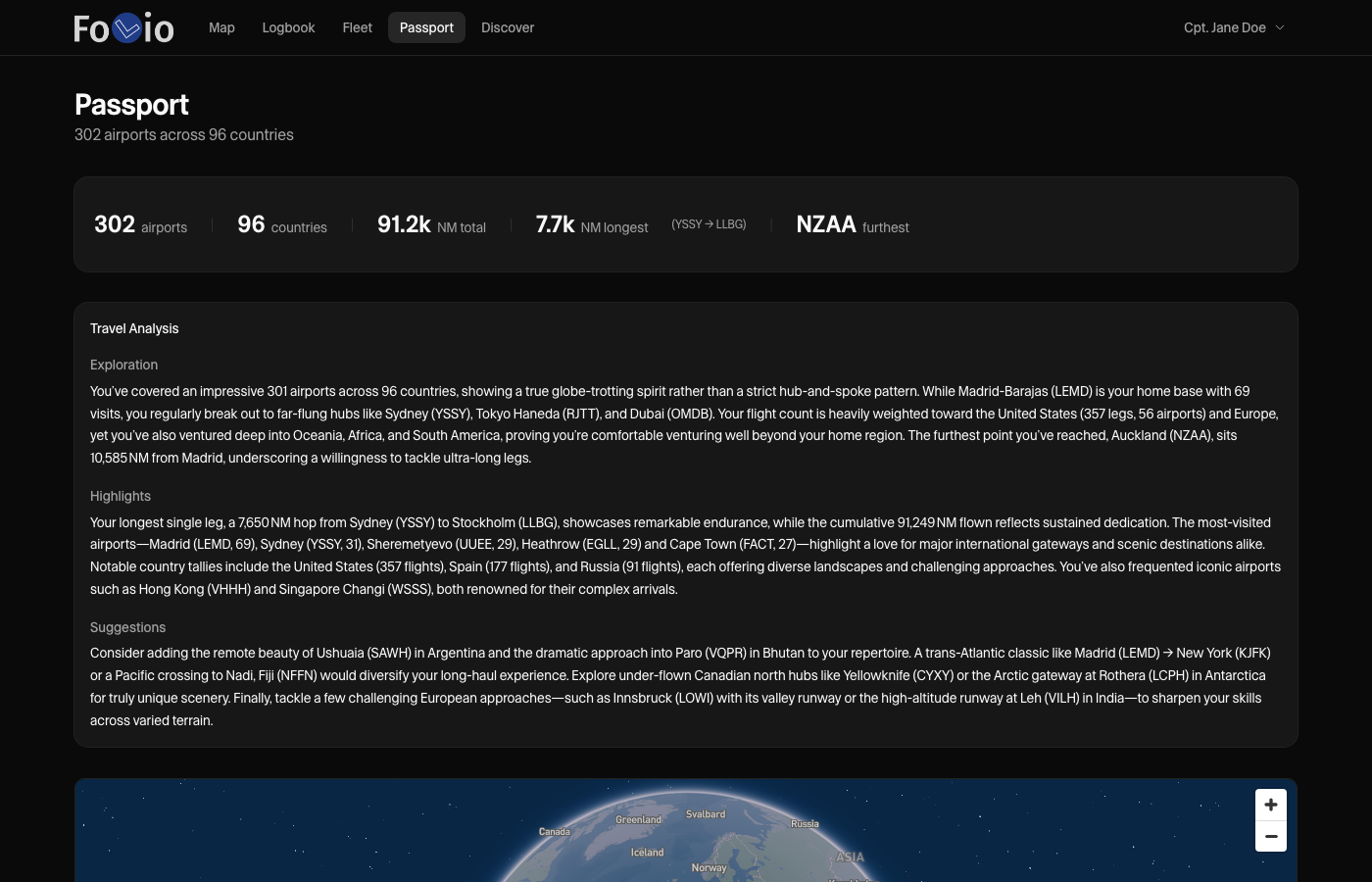Viewport: 1372px width, 882px height.
Task: Select the 'NZAA furthest' statistic
Action: point(853,225)
